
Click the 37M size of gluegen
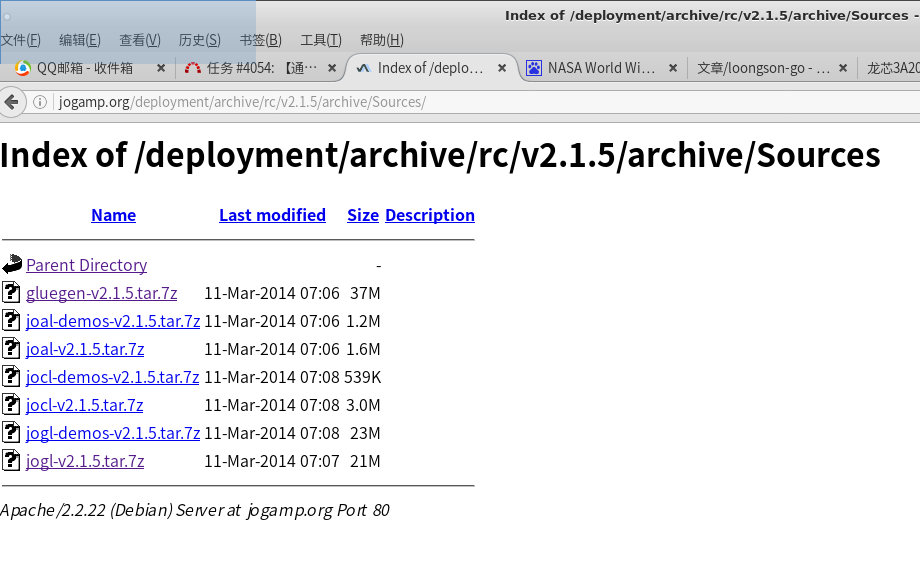click(x=365, y=293)
